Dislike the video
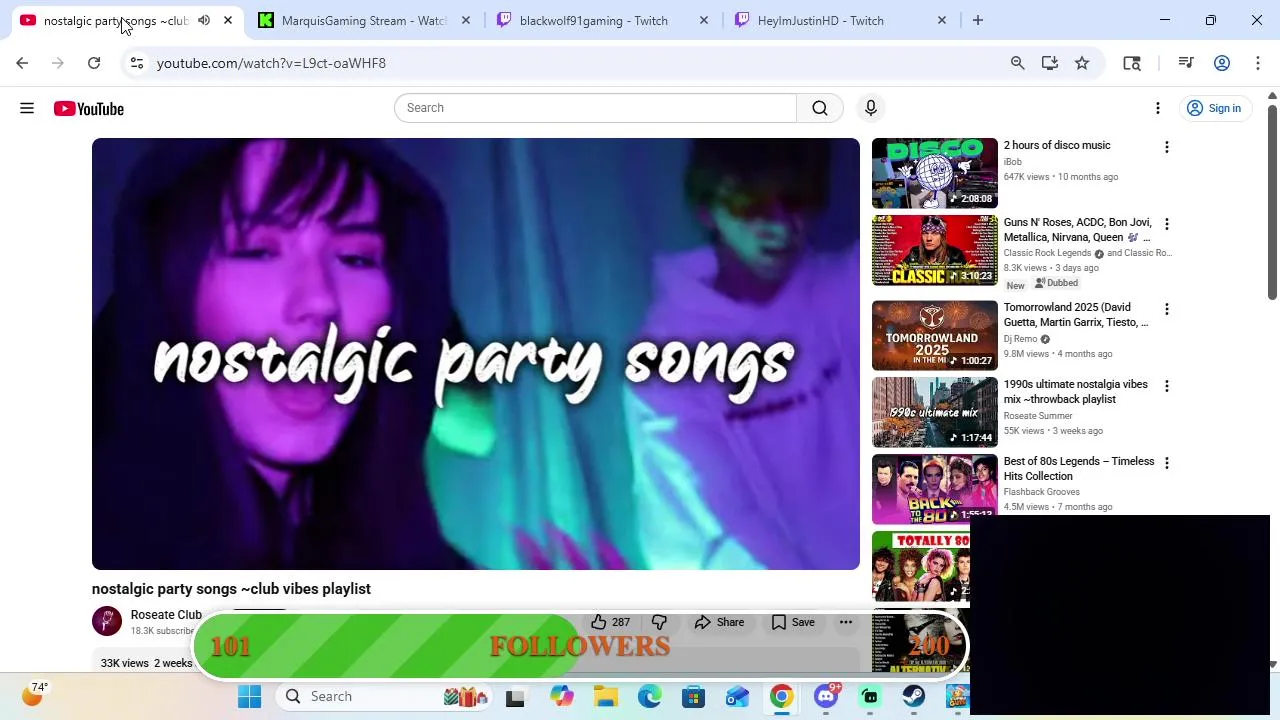 [x=659, y=622]
